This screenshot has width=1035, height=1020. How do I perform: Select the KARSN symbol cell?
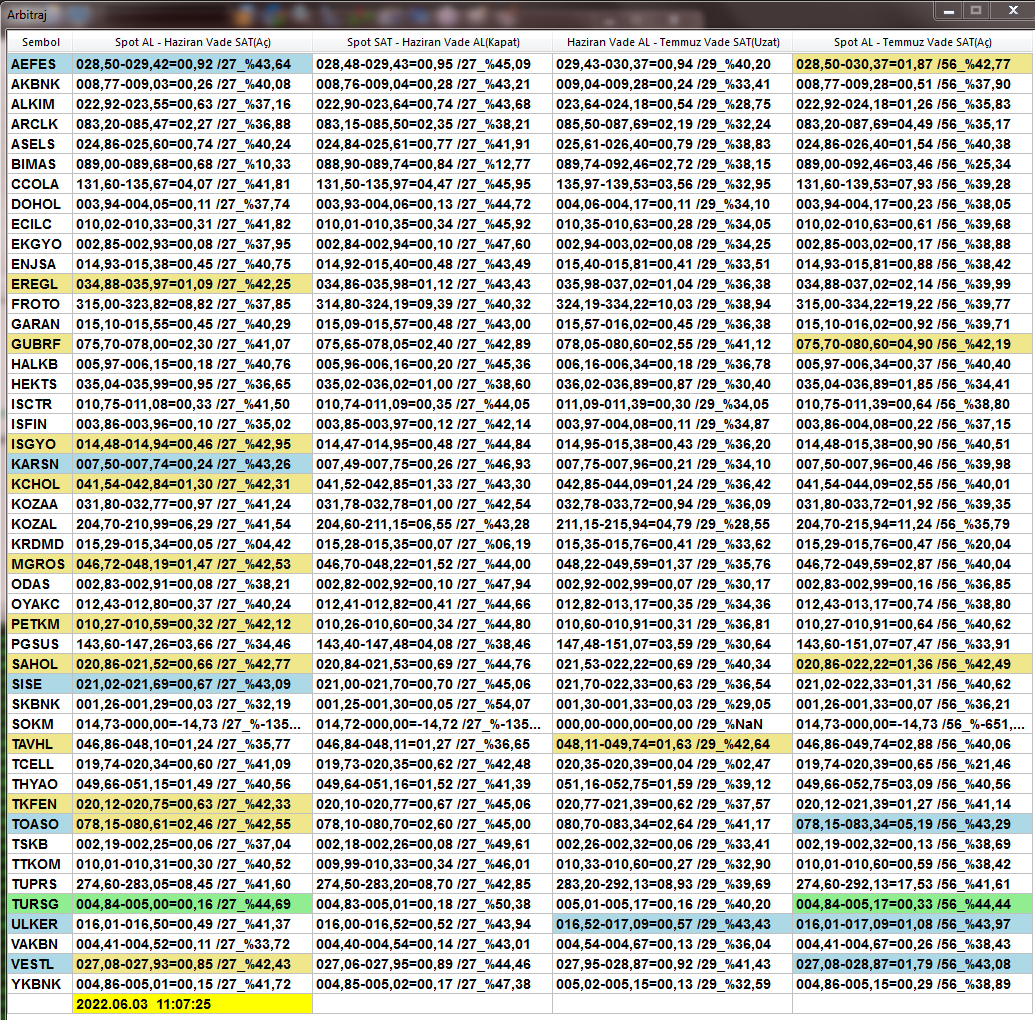[x=40, y=464]
